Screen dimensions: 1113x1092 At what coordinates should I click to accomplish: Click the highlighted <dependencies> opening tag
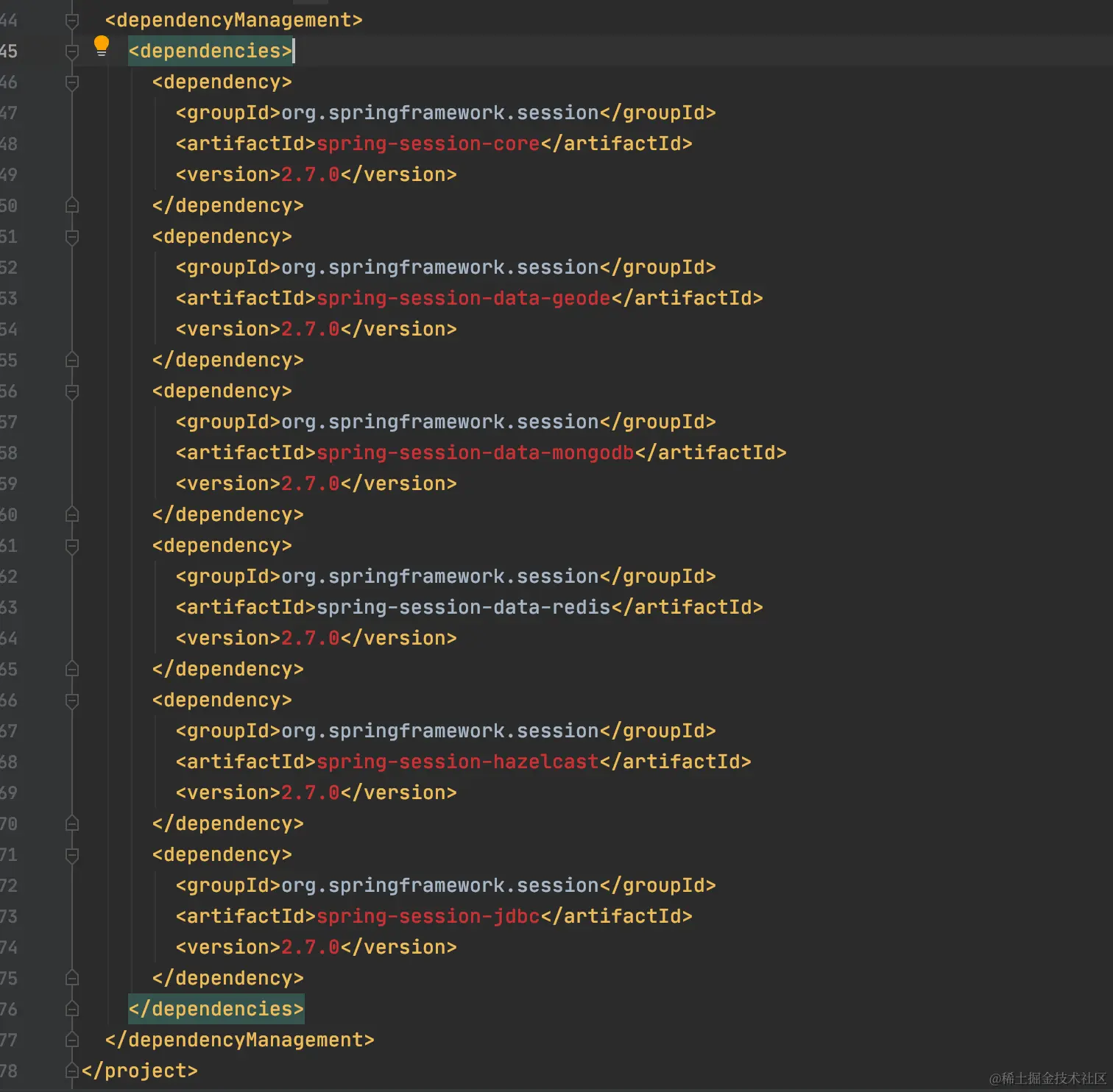211,51
